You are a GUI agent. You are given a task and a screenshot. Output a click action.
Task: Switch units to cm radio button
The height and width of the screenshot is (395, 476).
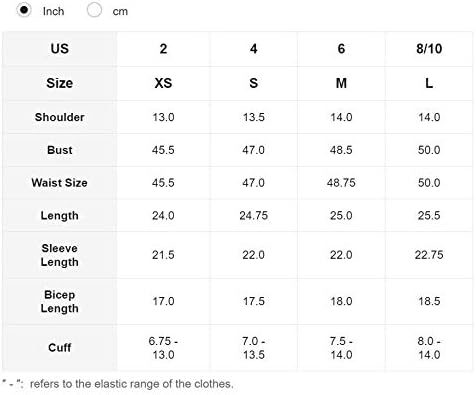pyautogui.click(x=94, y=10)
